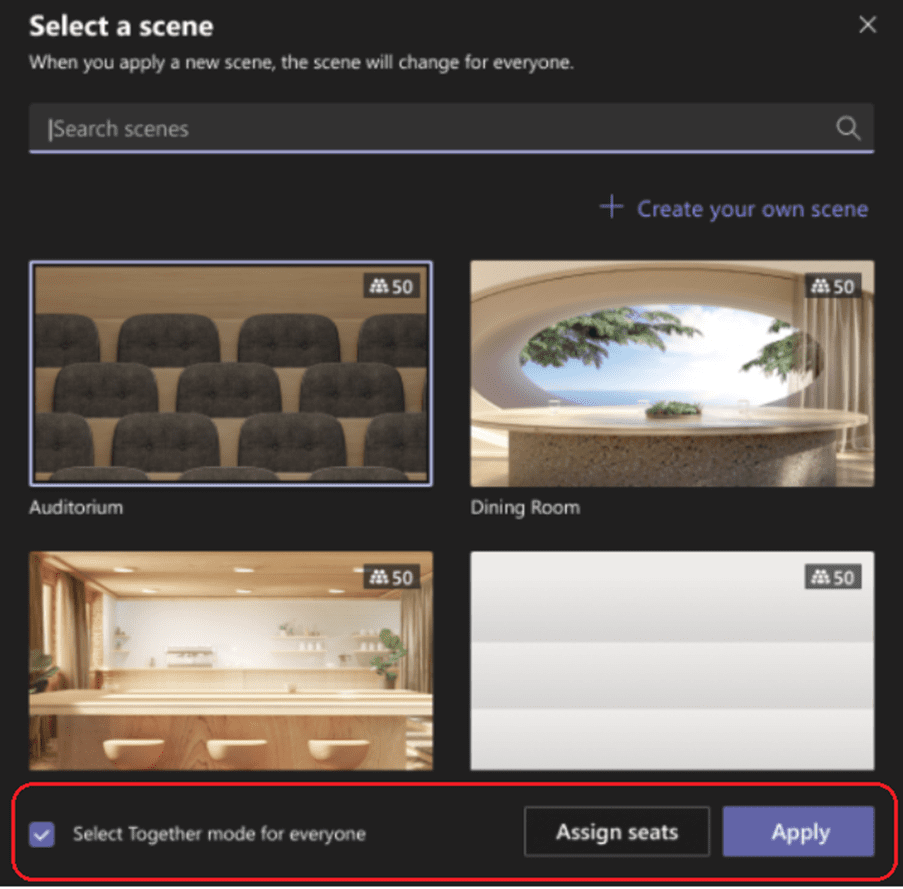This screenshot has height=889, width=903.
Task: Click the magnifying glass search icon
Action: point(847,128)
